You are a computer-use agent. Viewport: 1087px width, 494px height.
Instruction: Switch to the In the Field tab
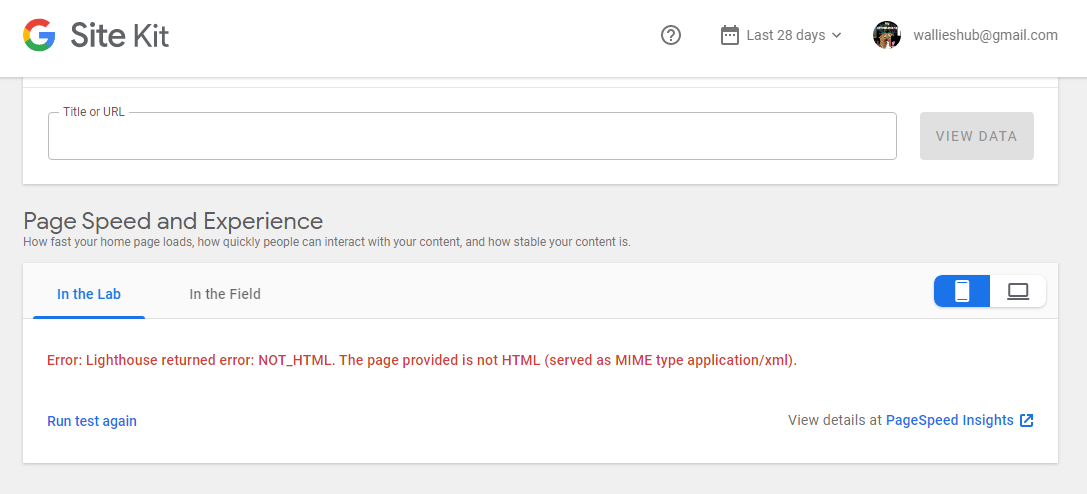pos(225,294)
